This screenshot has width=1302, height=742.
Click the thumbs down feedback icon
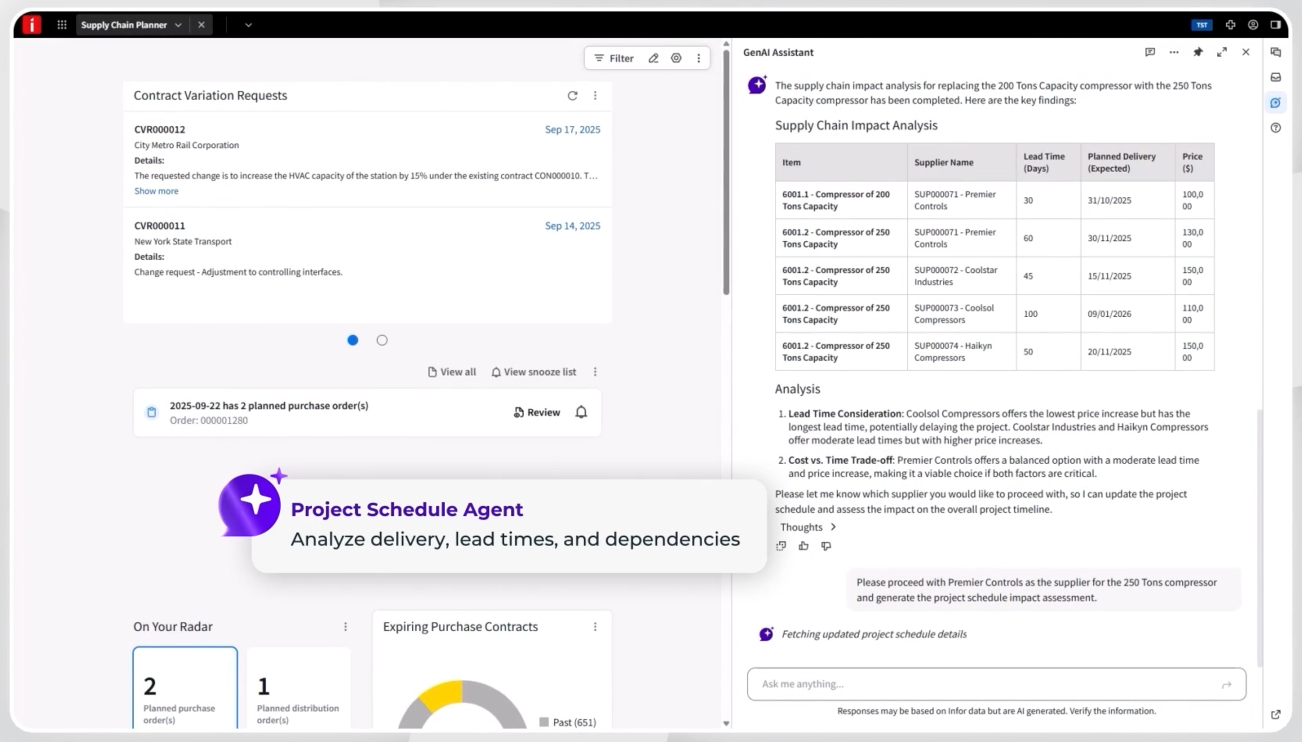point(826,546)
